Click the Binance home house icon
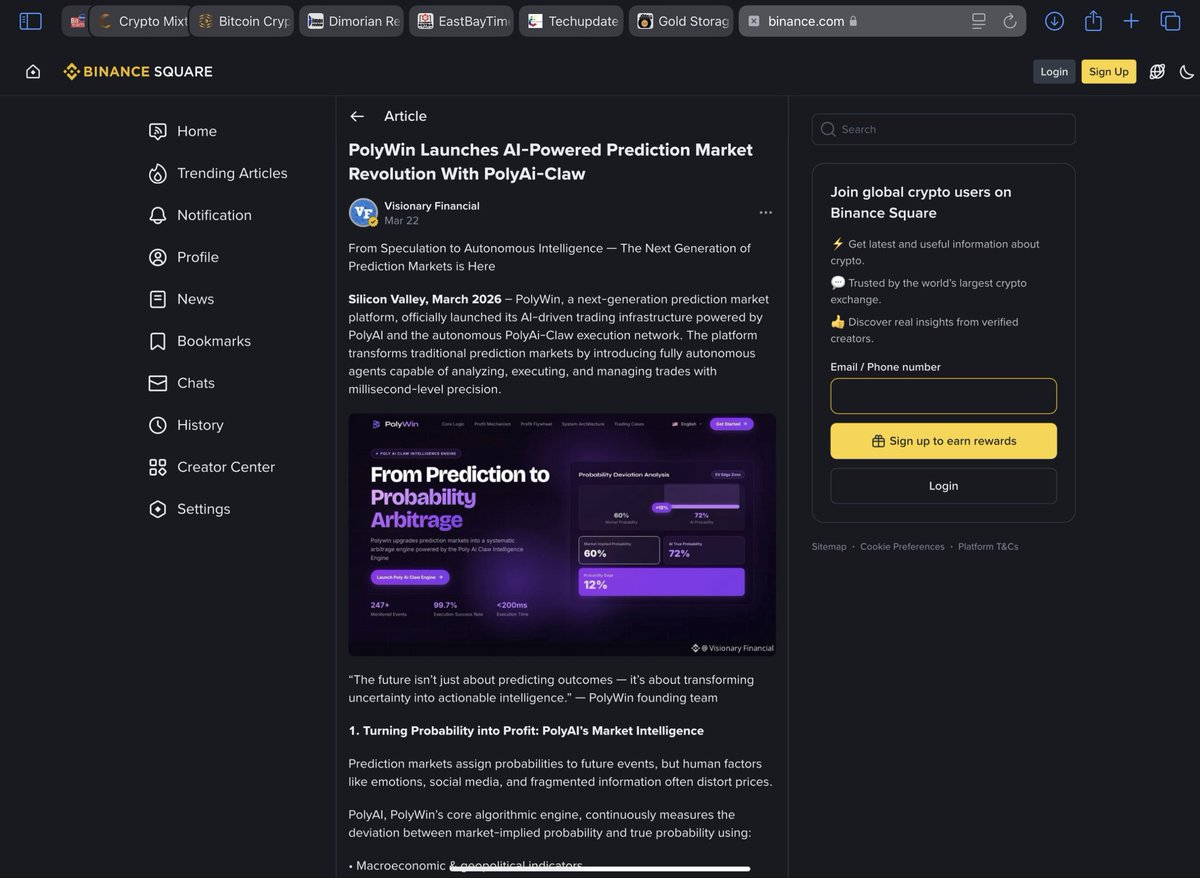 (x=33, y=72)
